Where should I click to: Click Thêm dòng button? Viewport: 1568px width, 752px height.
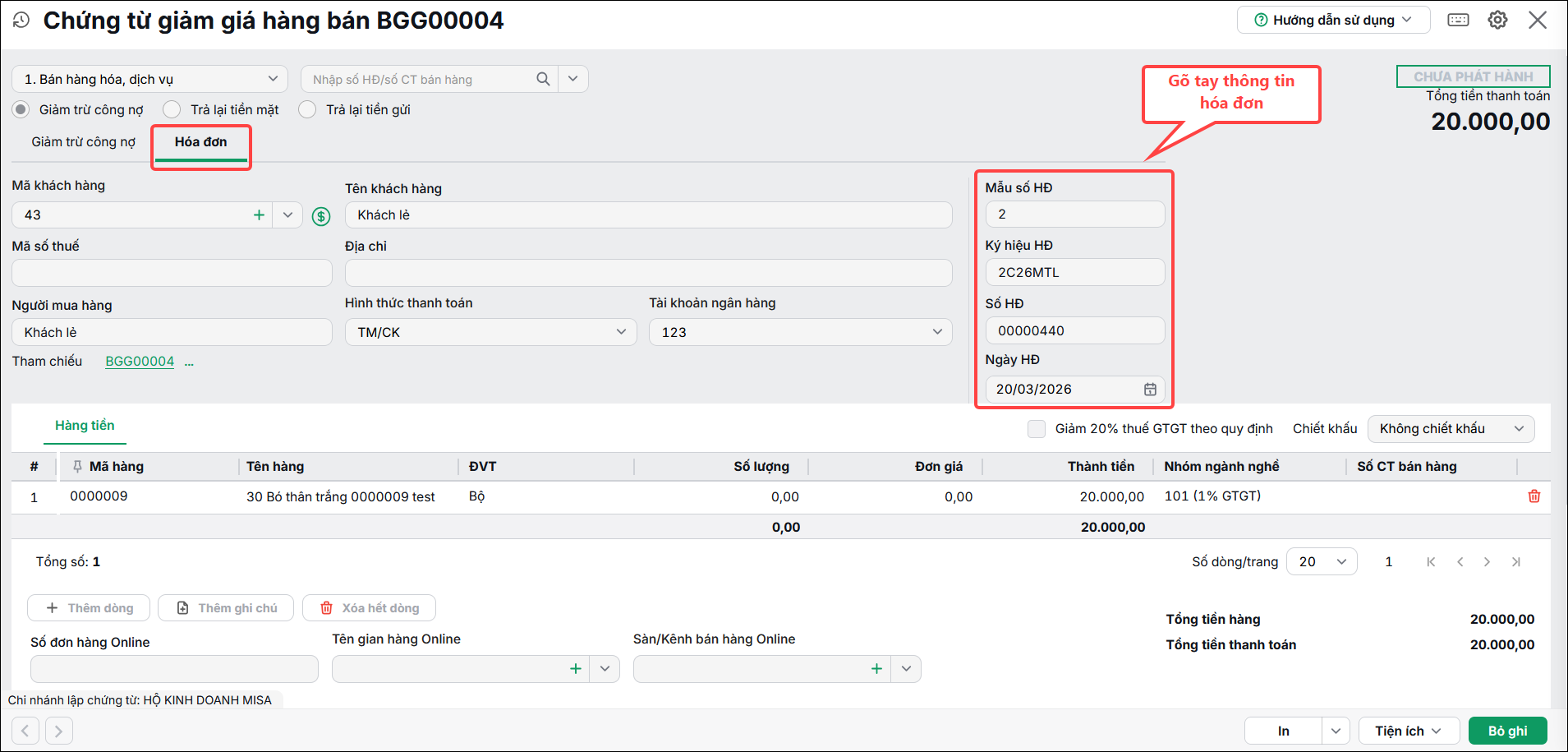(89, 608)
